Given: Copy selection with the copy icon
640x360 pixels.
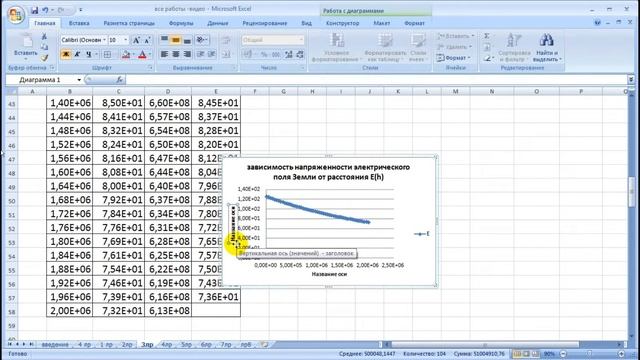Looking at the screenshot, I should 44,47.
